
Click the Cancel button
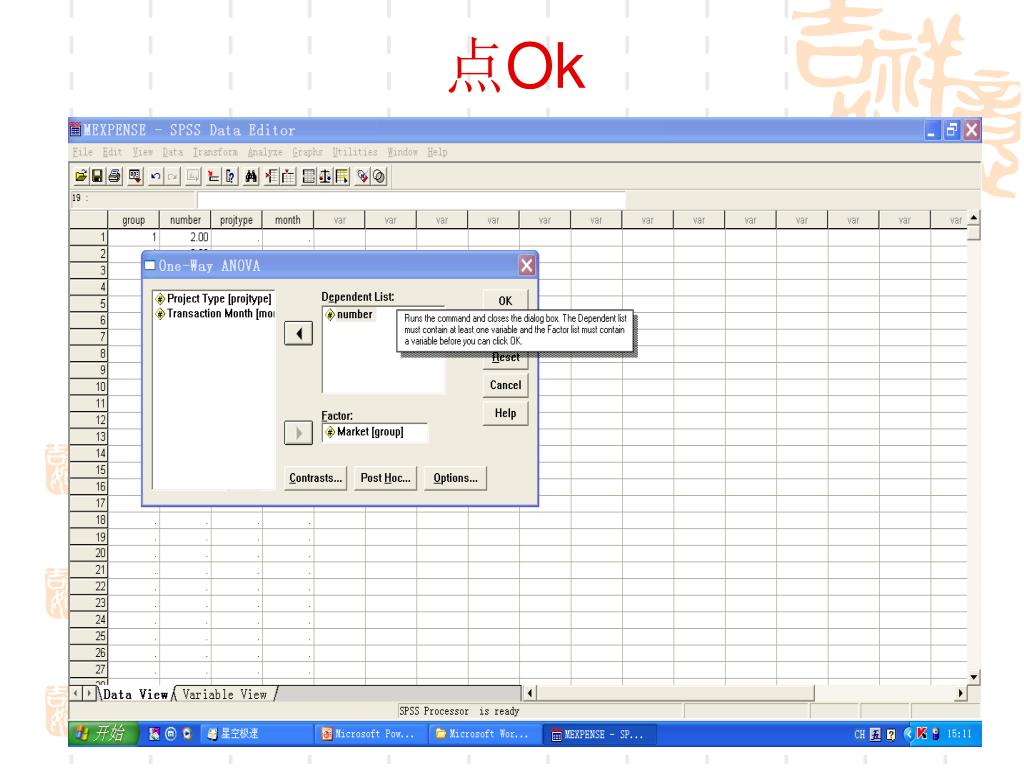tap(505, 385)
